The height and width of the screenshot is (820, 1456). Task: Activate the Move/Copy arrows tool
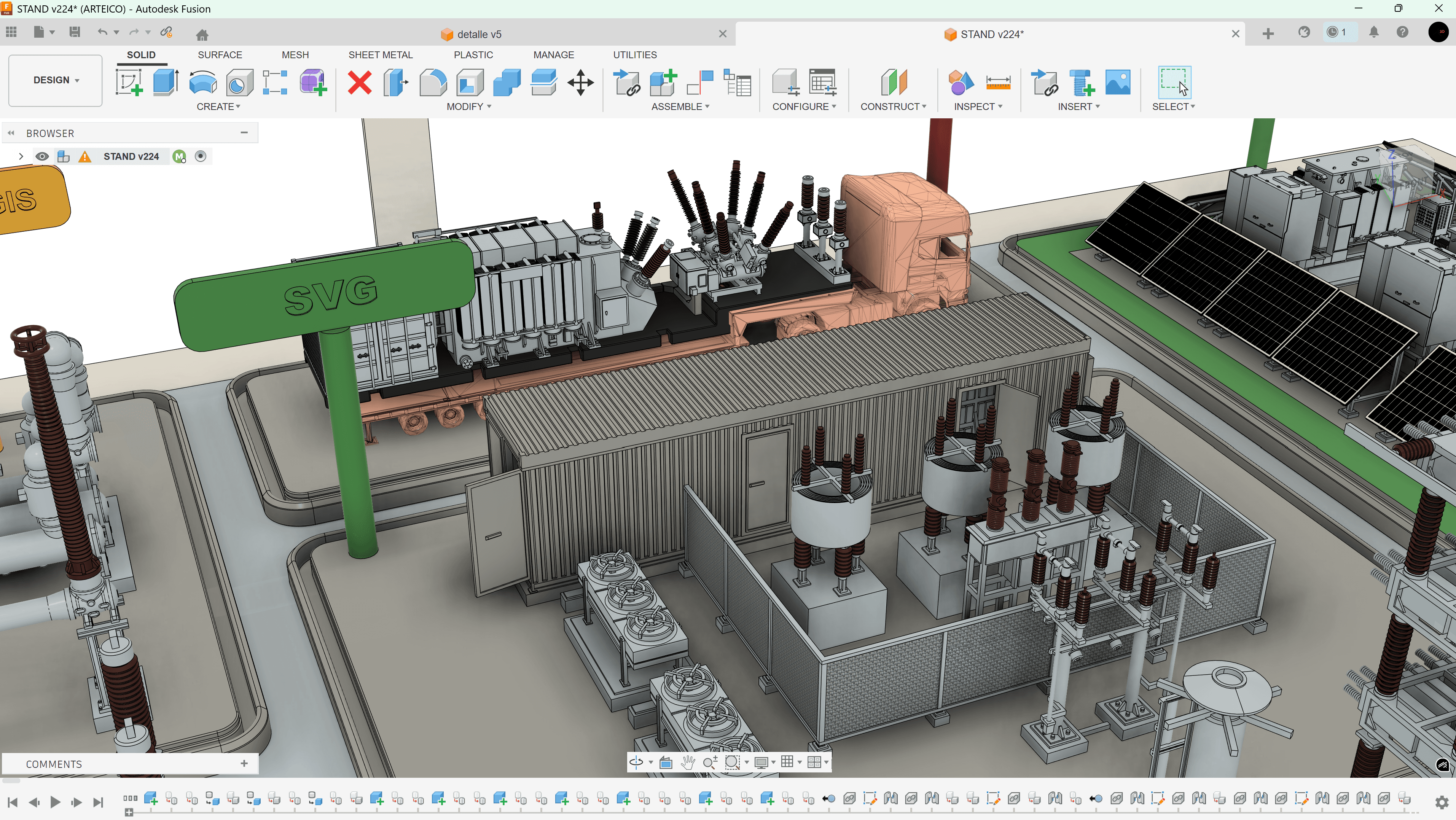580,83
